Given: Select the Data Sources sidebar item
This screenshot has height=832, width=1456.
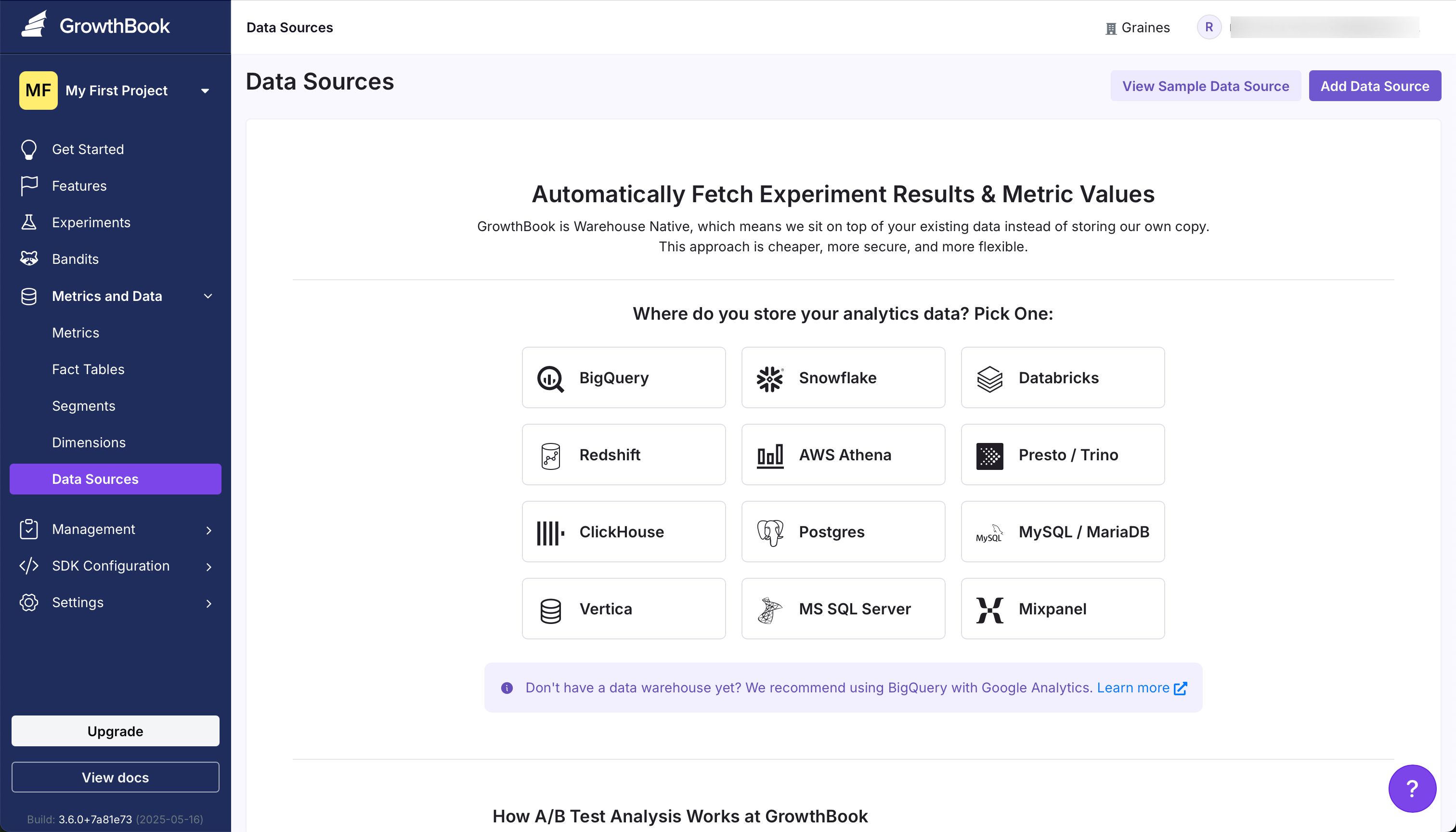Looking at the screenshot, I should tap(116, 479).
